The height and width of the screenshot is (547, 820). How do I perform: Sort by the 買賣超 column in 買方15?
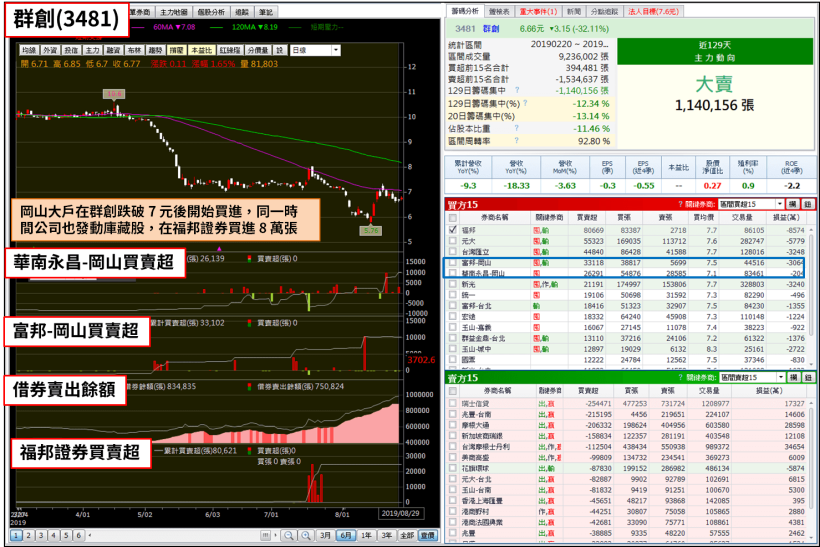coord(588,218)
